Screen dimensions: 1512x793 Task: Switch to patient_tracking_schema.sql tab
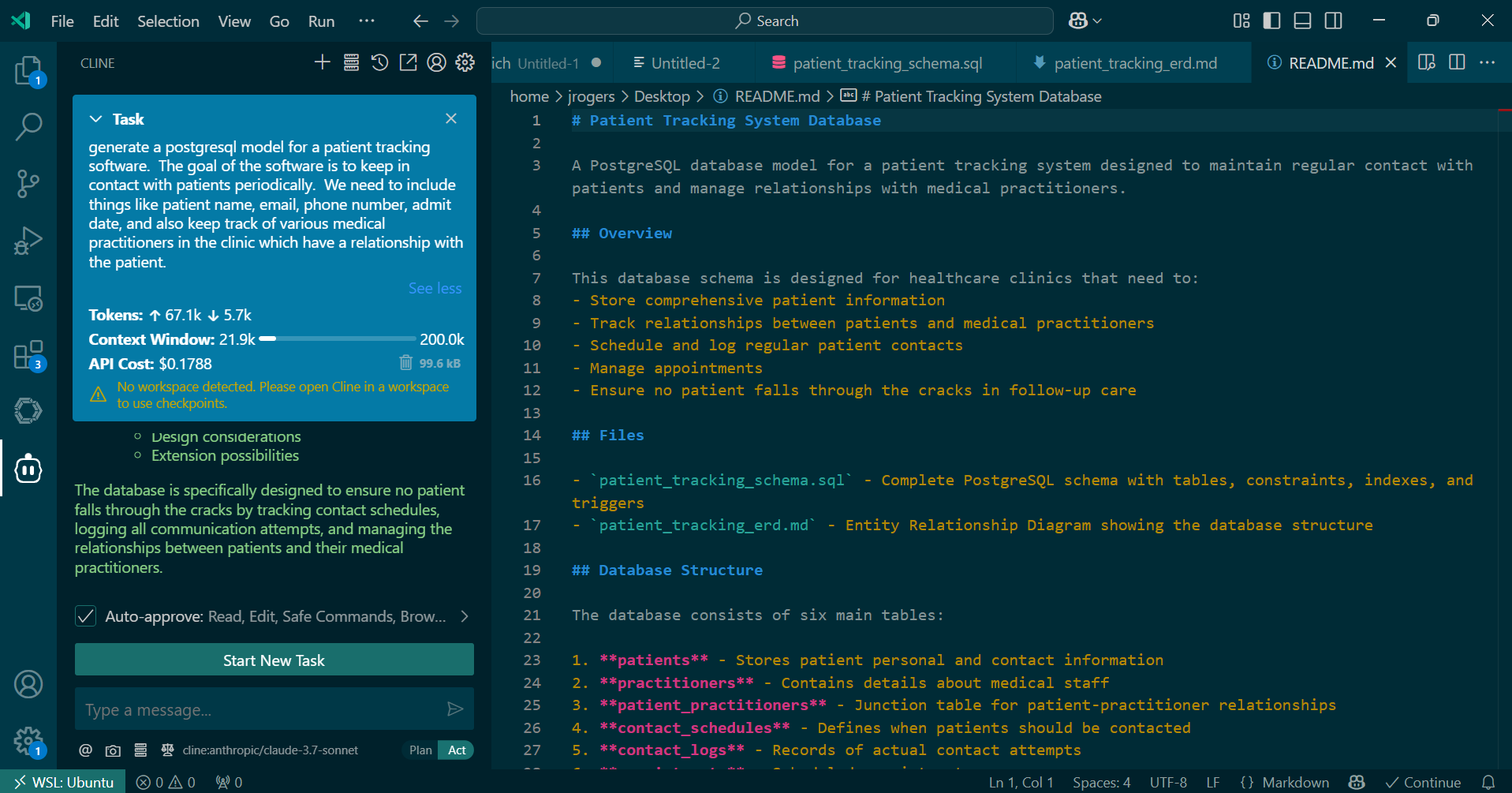(x=887, y=63)
